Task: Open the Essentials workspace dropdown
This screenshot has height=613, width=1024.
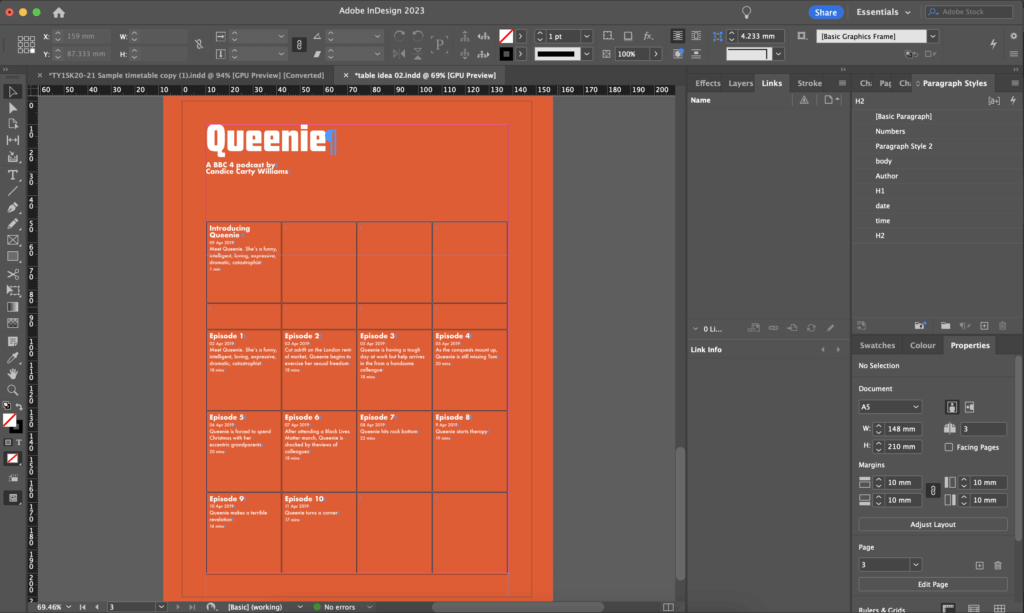Action: (x=884, y=12)
